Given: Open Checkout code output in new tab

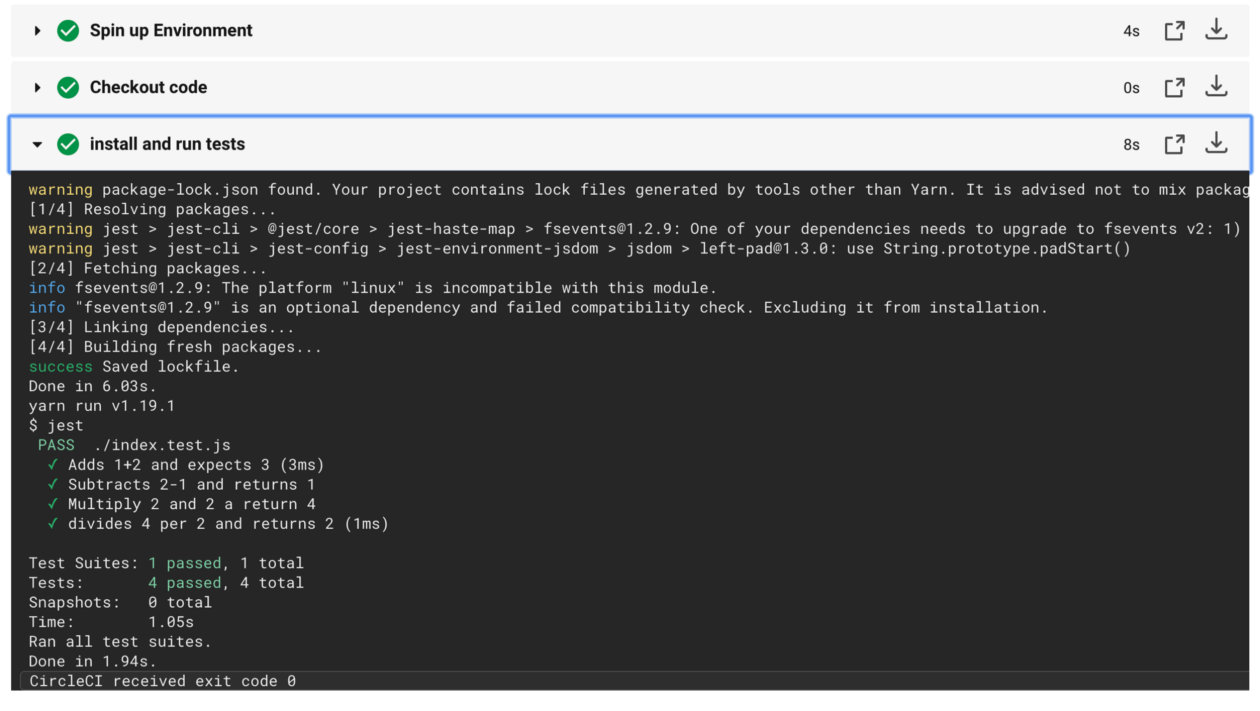Looking at the screenshot, I should [x=1174, y=88].
